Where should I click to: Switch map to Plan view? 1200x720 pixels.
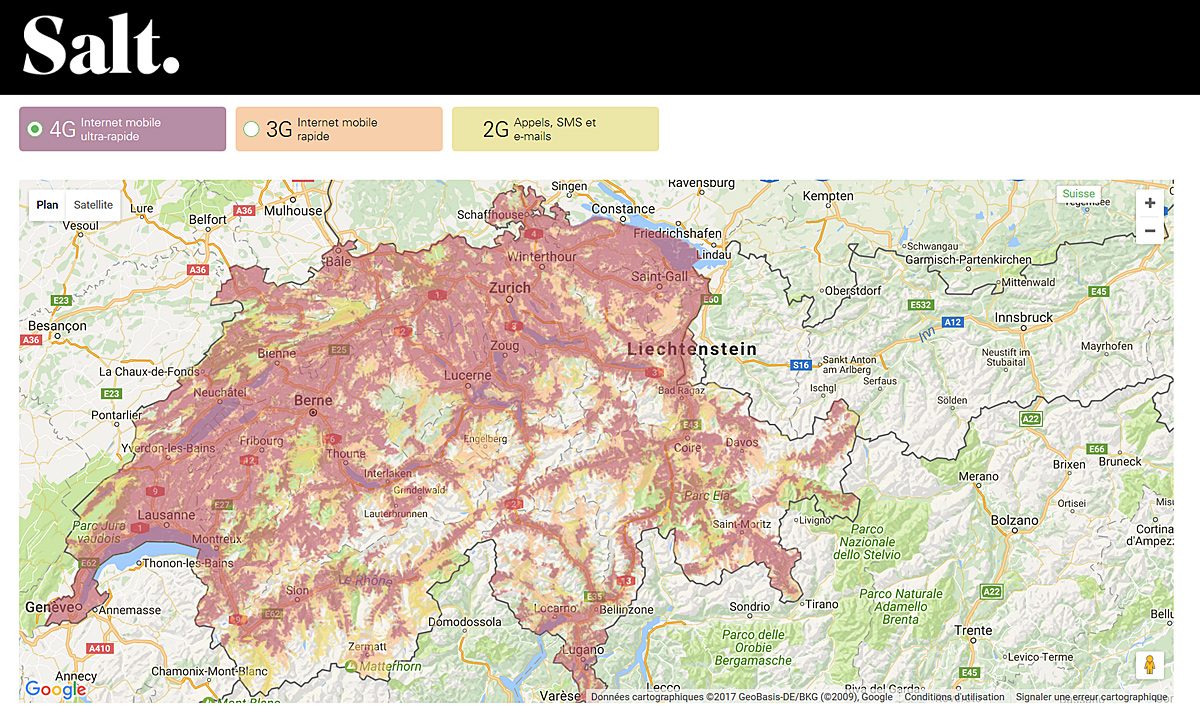(x=47, y=205)
